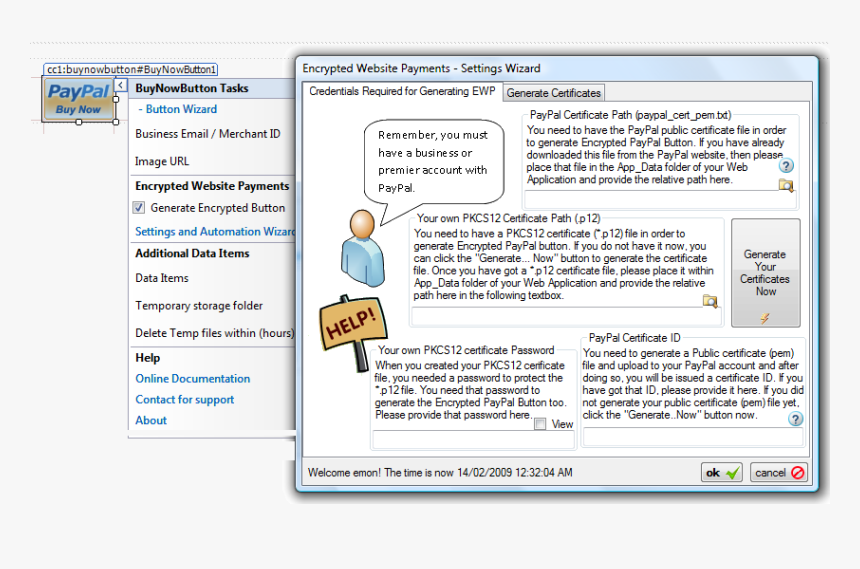Toggle the Generate Encrypted Button checkbox
The height and width of the screenshot is (569, 860).
[139, 208]
